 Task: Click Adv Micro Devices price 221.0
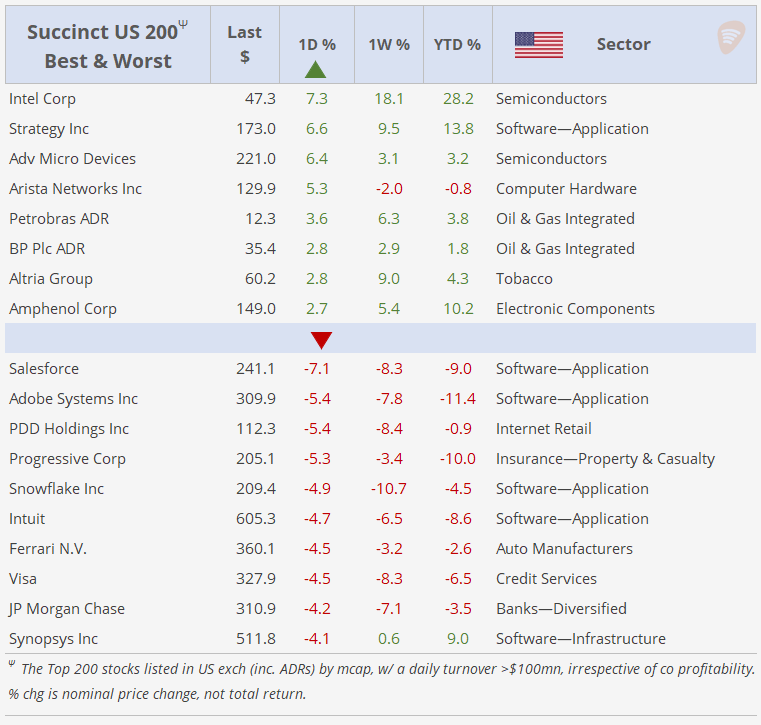point(256,159)
